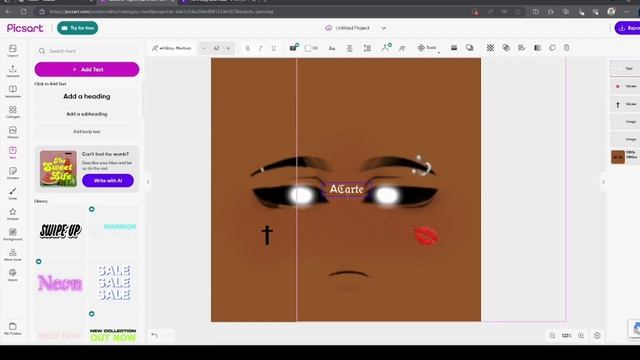Screen dimensions: 640x360
Task: Choose the Neon text style
Action: pos(60,283)
